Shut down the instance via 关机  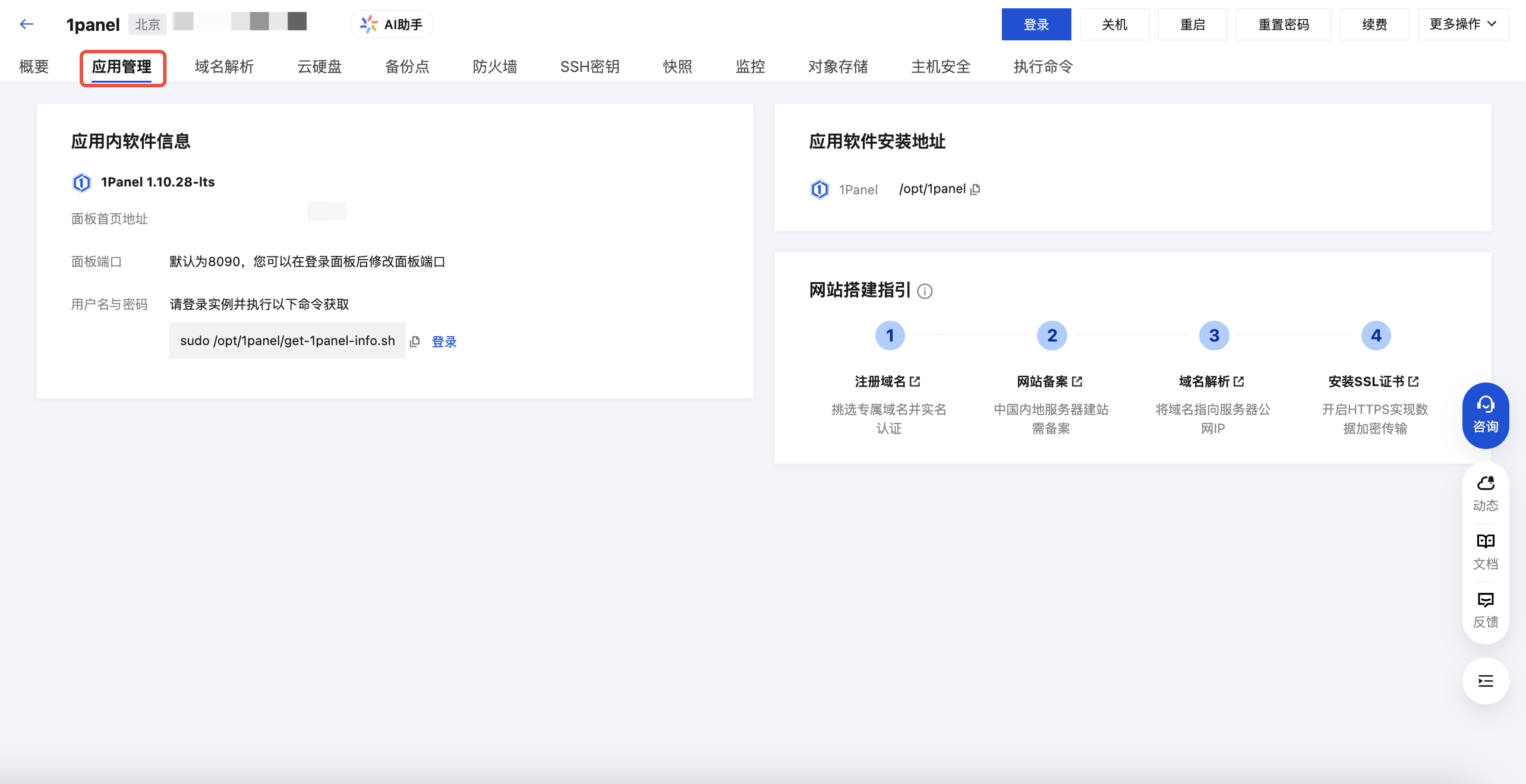pyautogui.click(x=1114, y=24)
